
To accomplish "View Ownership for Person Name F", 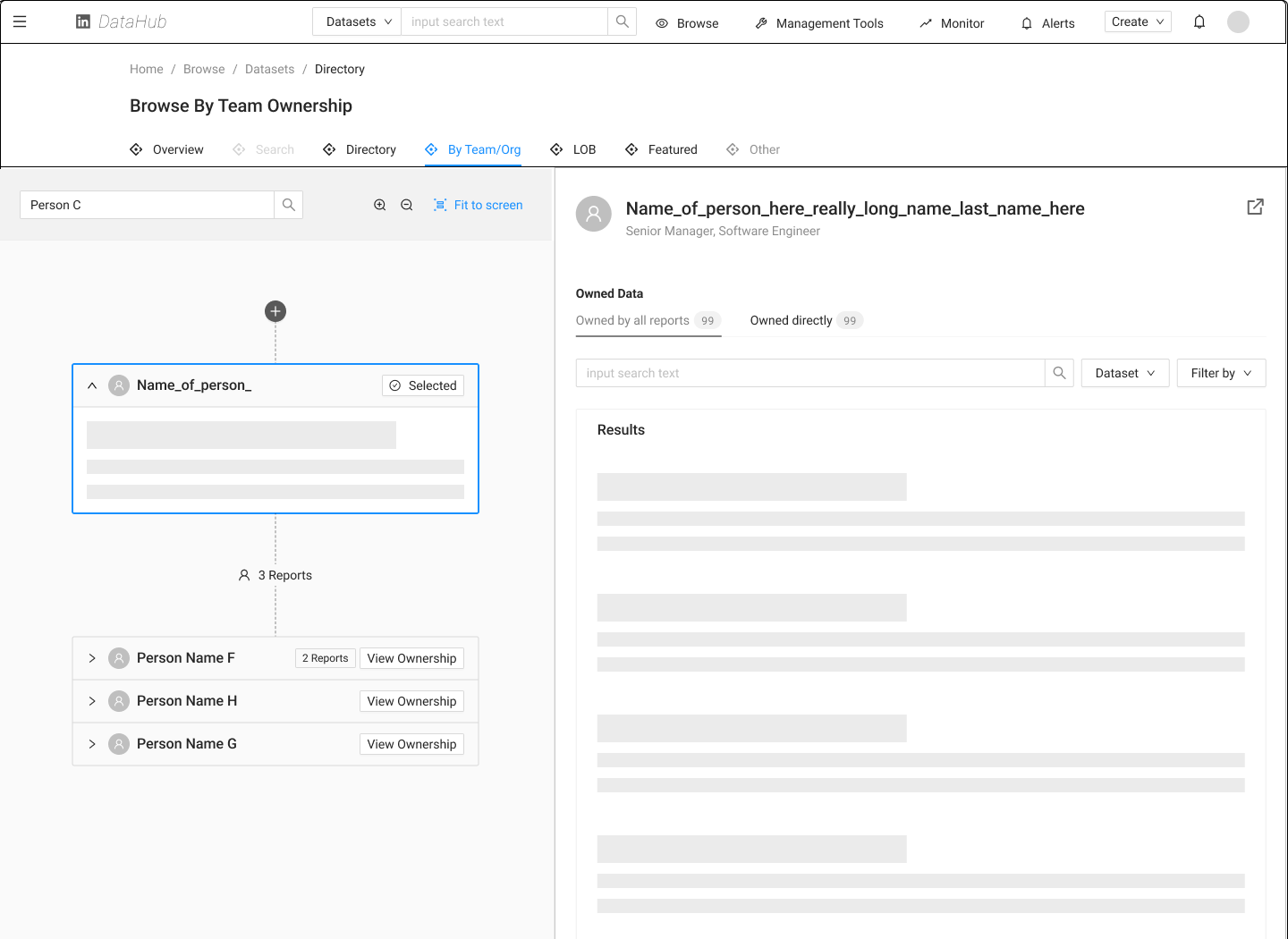I will tap(411, 658).
